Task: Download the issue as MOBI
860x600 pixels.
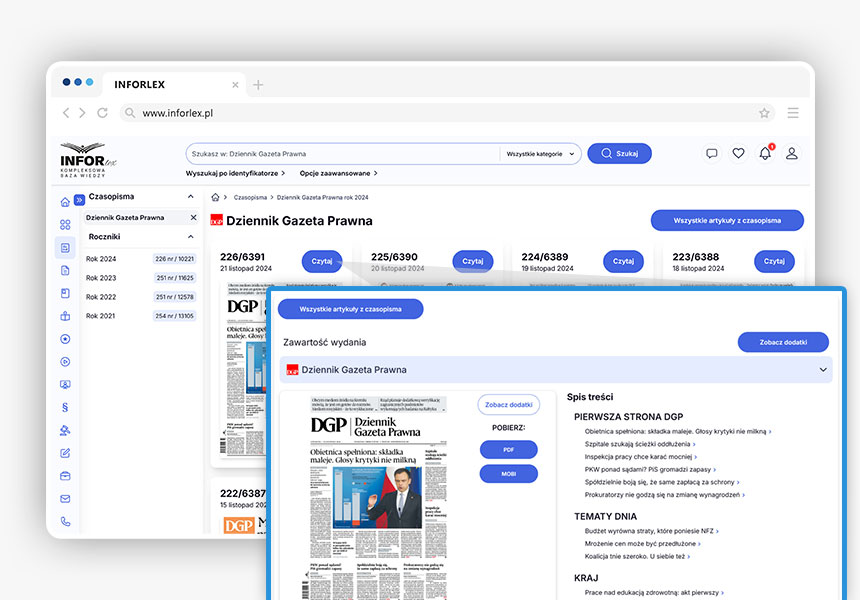Action: (x=508, y=474)
